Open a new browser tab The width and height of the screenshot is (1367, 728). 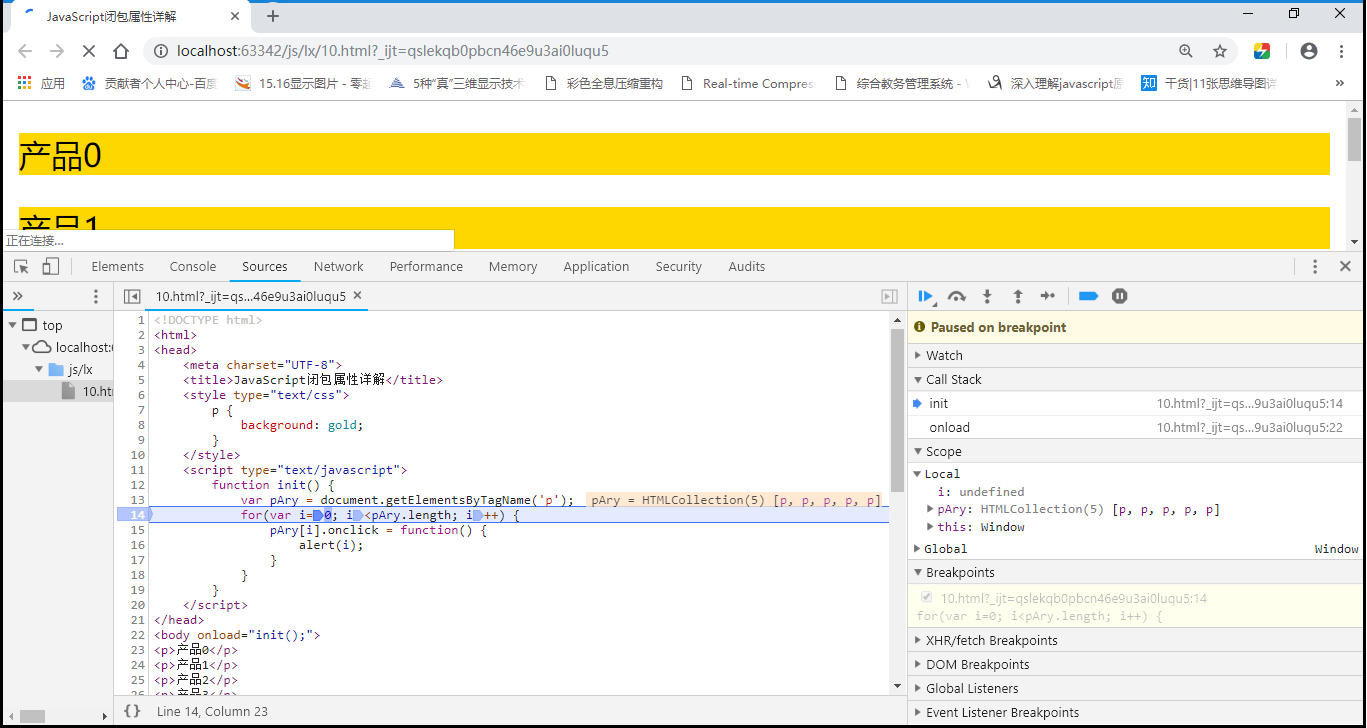pyautogui.click(x=273, y=16)
